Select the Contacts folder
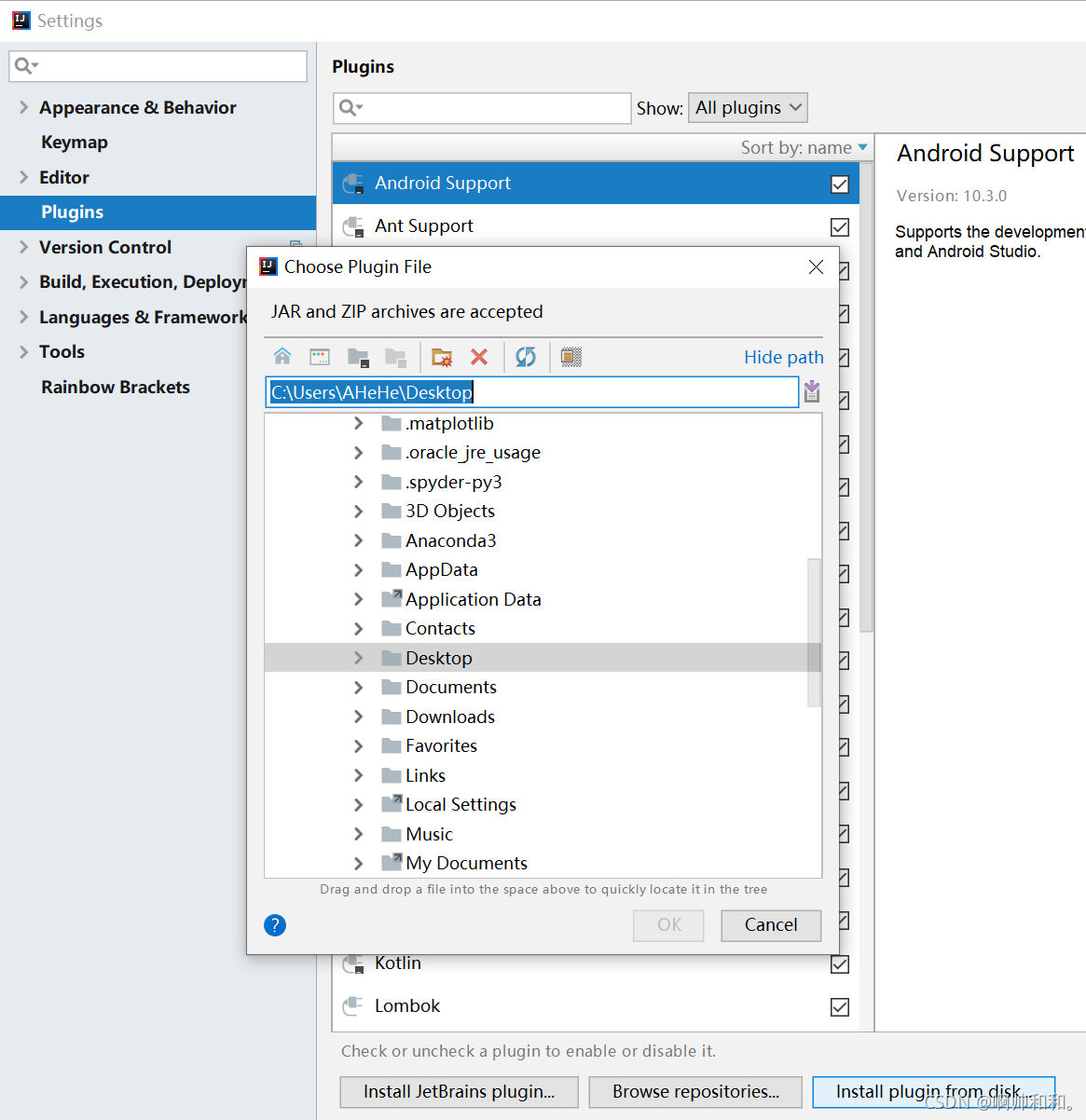The height and width of the screenshot is (1120, 1086). pyautogui.click(x=543, y=628)
